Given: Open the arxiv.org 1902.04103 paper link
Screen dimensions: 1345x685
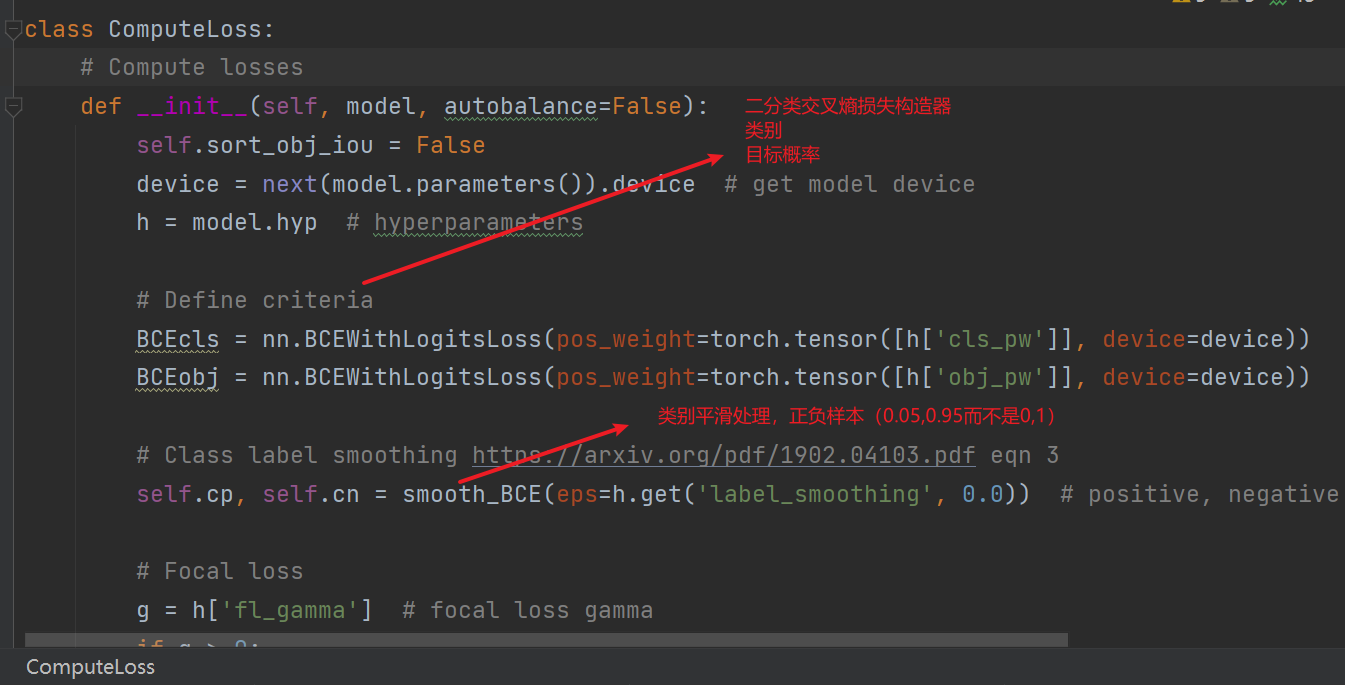Looking at the screenshot, I should click(723, 456).
